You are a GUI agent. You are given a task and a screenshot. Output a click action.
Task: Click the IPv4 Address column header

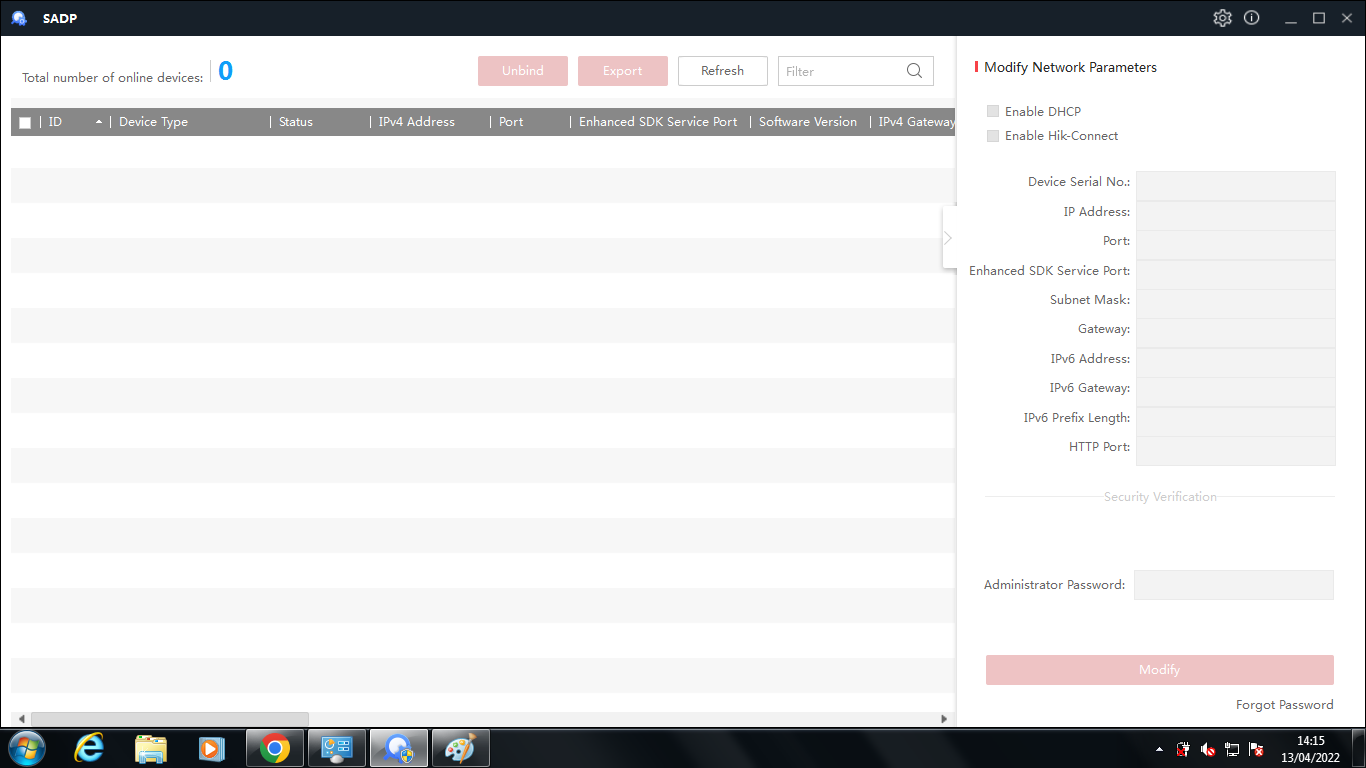click(x=416, y=122)
